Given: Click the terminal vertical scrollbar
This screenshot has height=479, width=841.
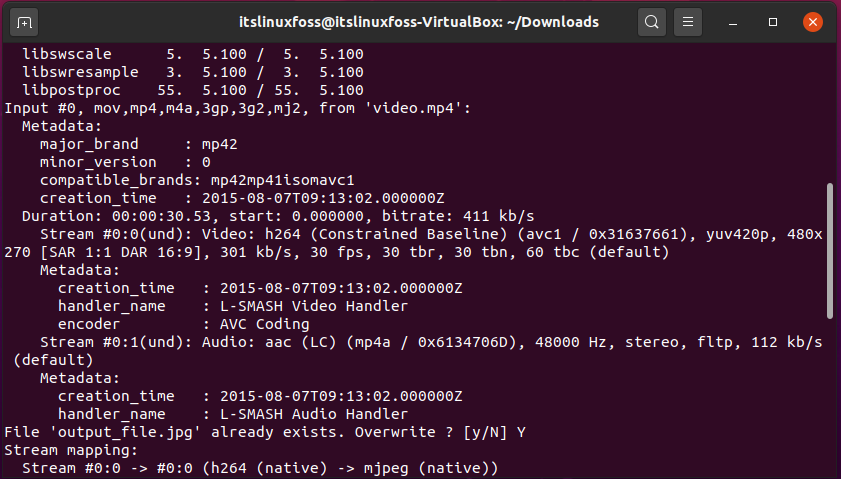Looking at the screenshot, I should tap(830, 251).
